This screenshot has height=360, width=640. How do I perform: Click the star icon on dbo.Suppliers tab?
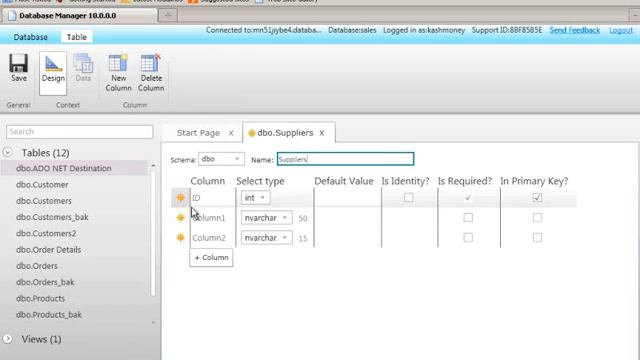[252, 133]
